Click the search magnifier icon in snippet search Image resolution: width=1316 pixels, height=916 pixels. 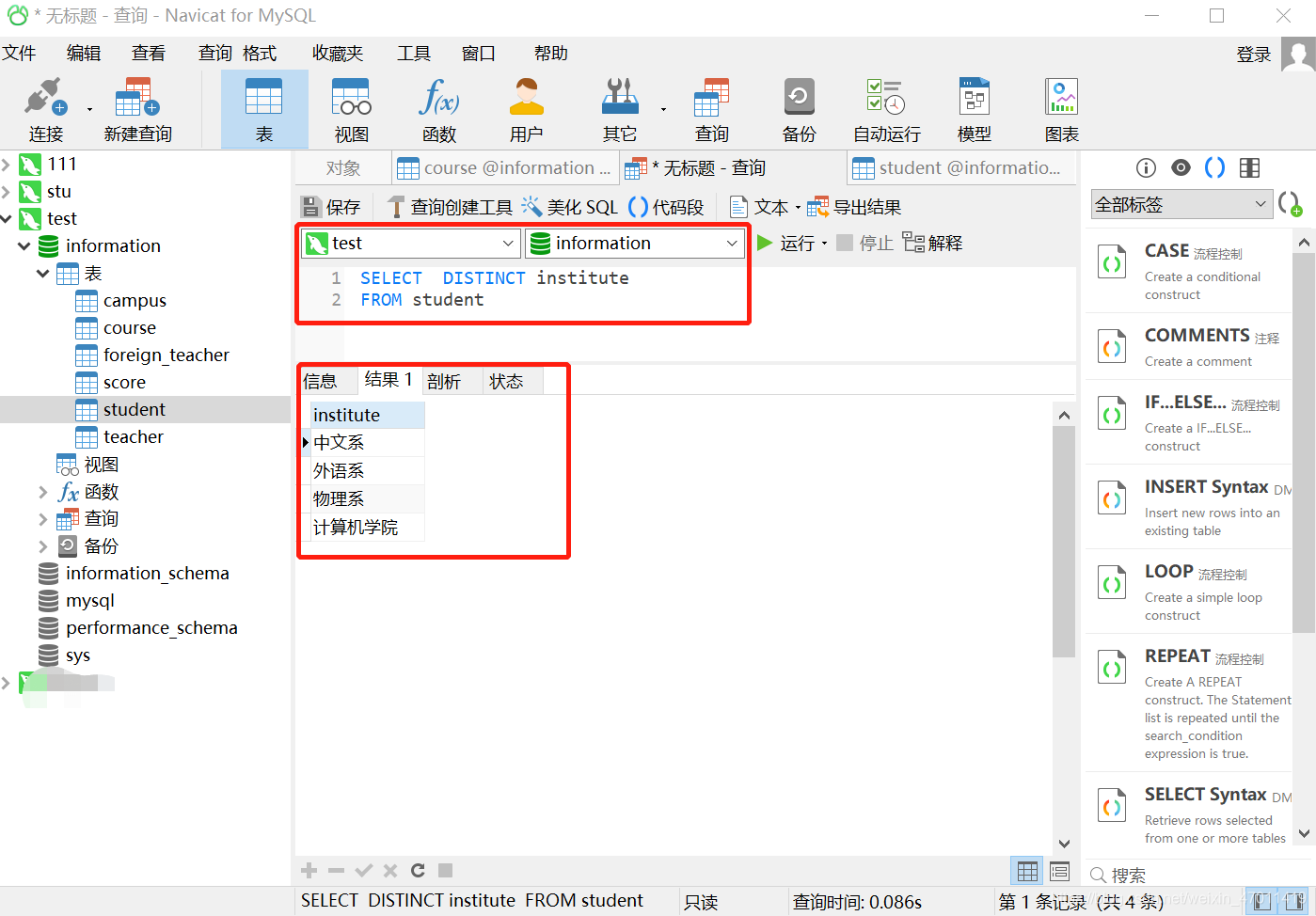(1098, 876)
